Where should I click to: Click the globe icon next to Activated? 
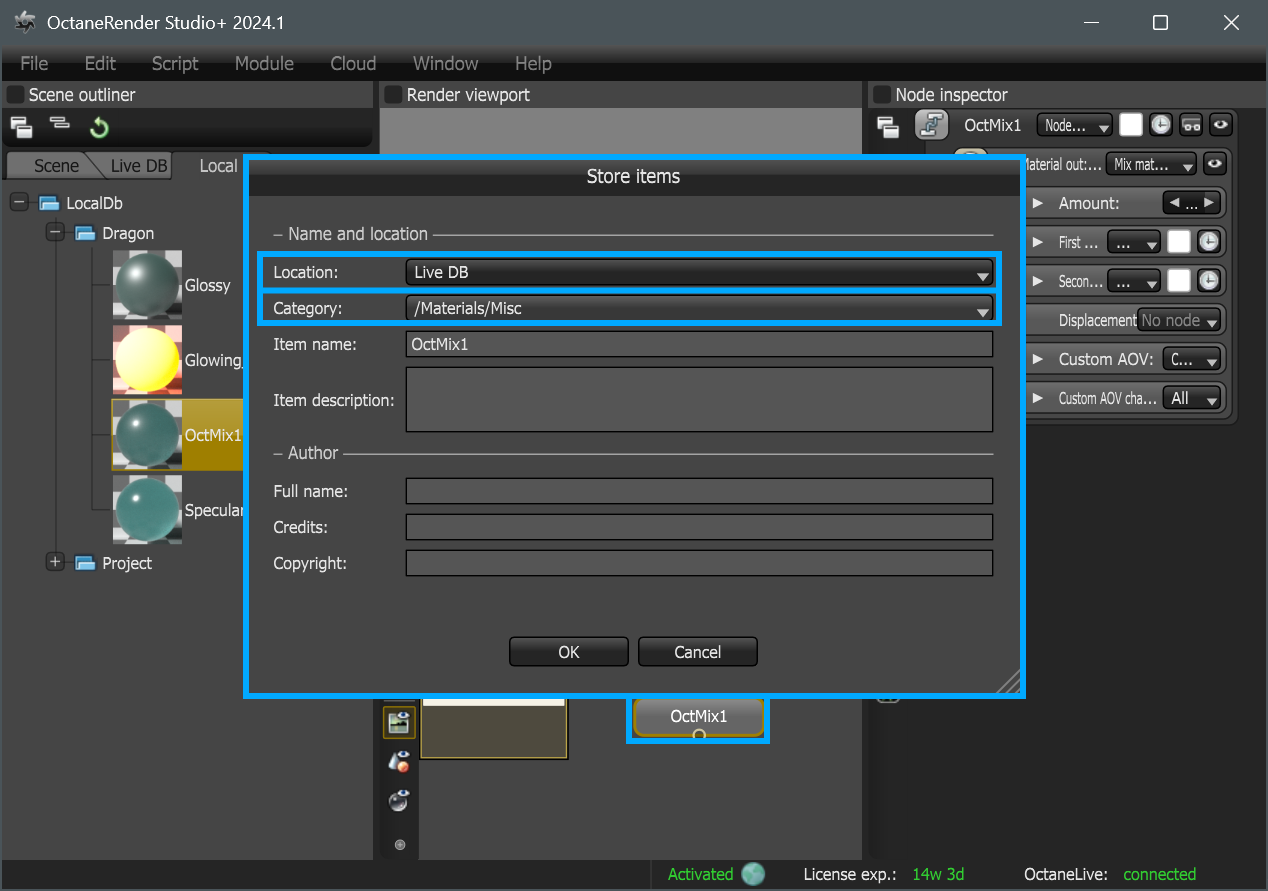753,874
